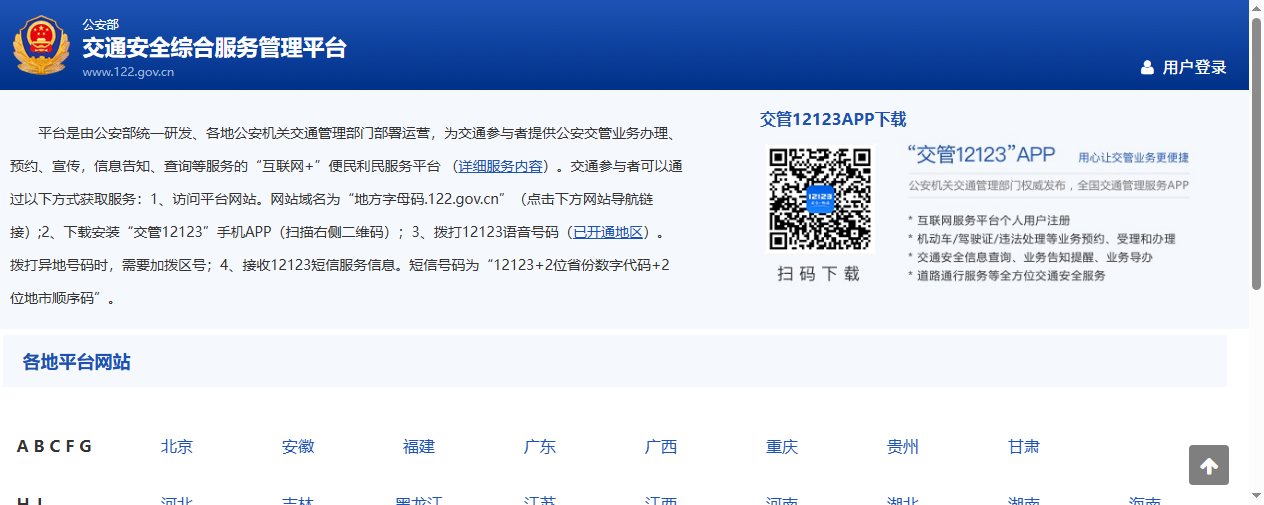Visit the 广西 platform link
The width and height of the screenshot is (1264, 505).
pos(661,447)
